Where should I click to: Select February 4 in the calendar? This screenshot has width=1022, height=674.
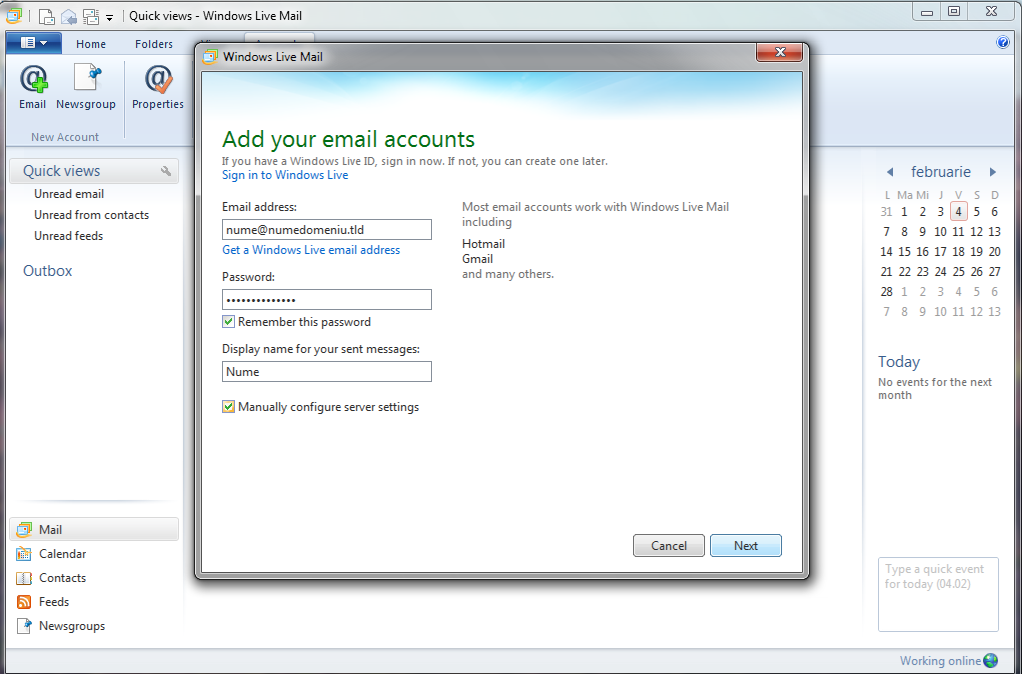click(958, 211)
